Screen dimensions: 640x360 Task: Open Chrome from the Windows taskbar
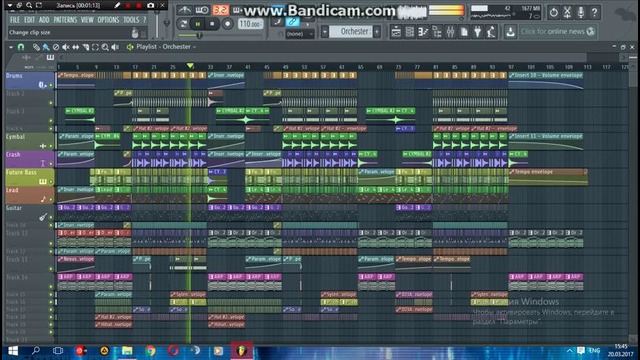pos(150,351)
